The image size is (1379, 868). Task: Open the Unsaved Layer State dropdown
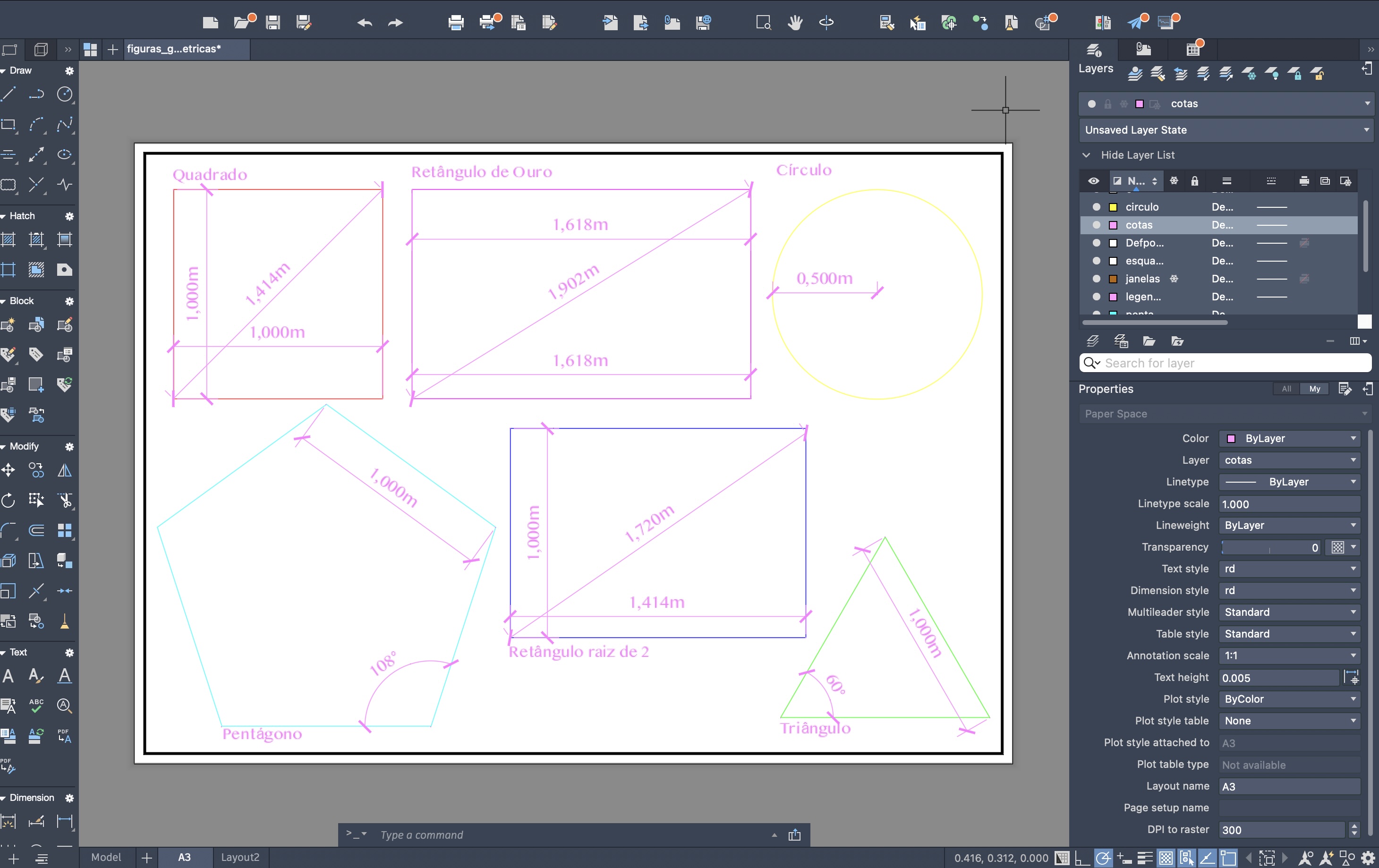pos(1367,130)
